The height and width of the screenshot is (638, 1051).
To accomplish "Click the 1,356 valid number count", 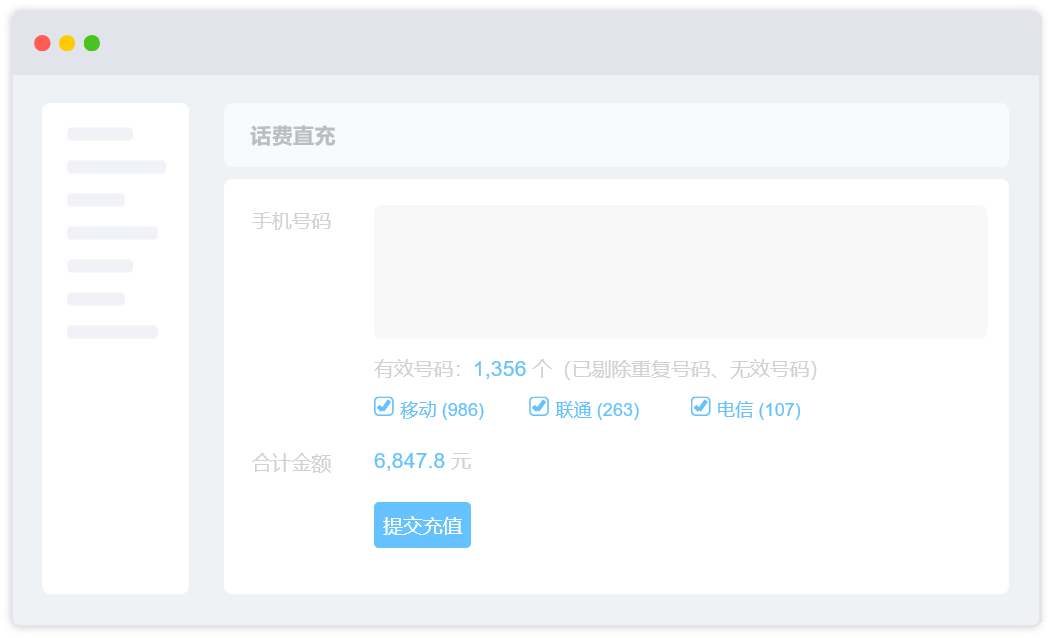I will click(500, 369).
